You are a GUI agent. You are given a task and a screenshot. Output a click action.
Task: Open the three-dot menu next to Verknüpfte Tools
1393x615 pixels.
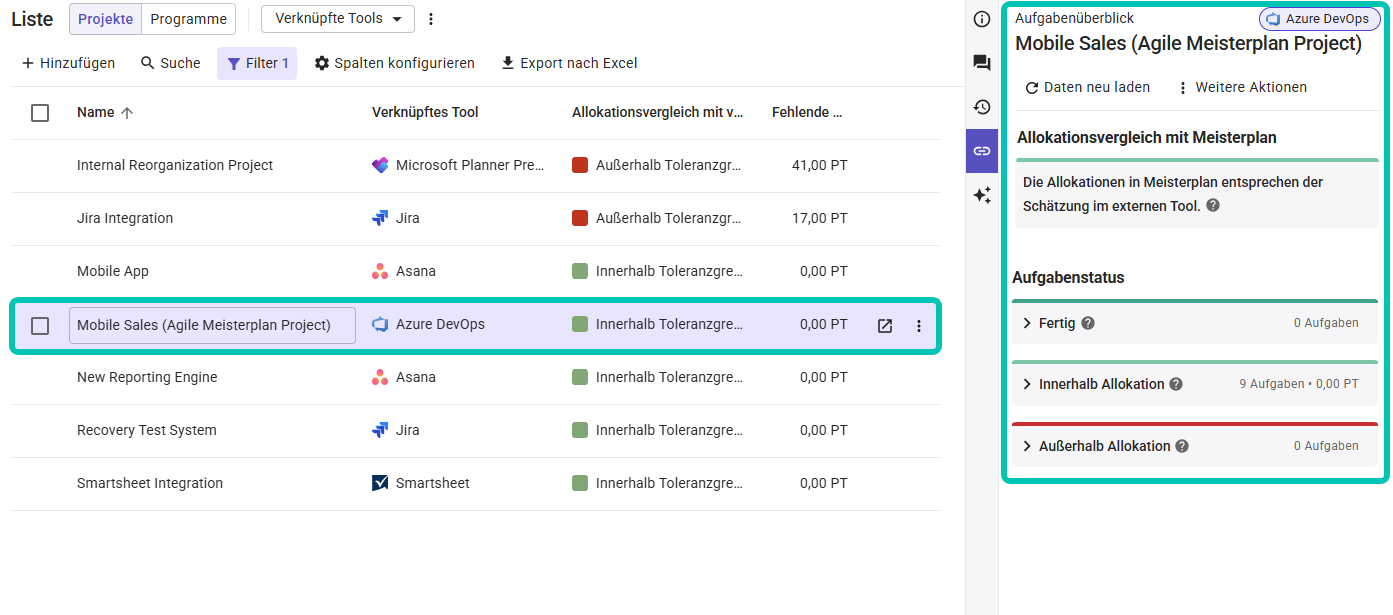[x=431, y=19]
